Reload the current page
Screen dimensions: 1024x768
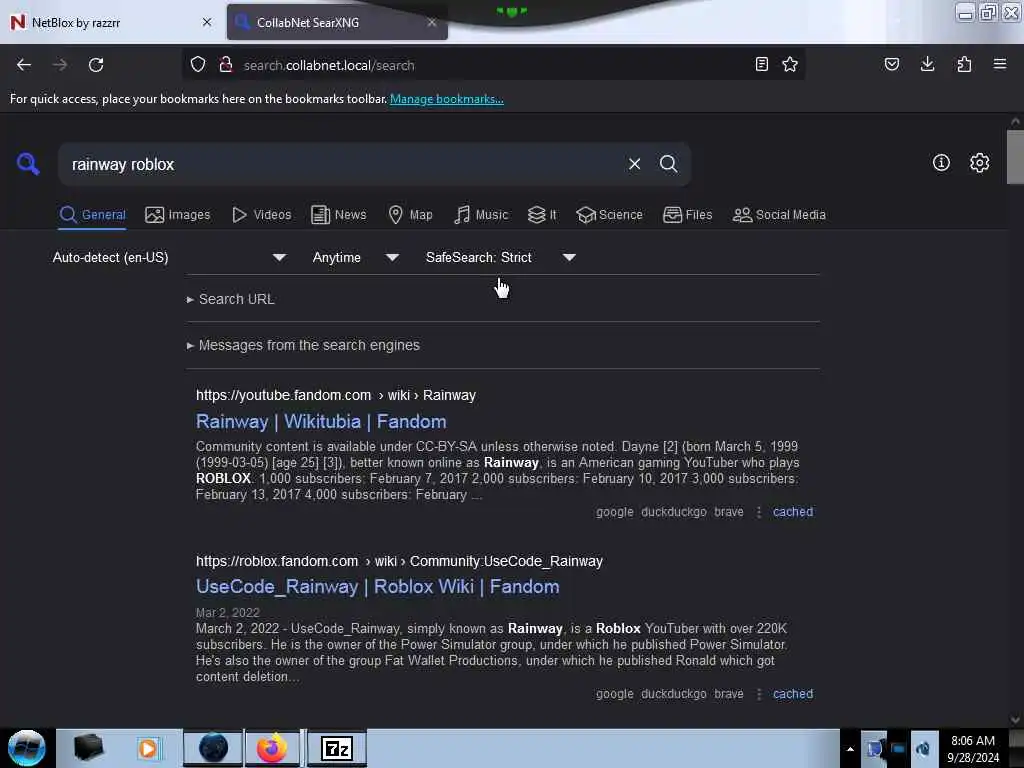click(x=96, y=65)
